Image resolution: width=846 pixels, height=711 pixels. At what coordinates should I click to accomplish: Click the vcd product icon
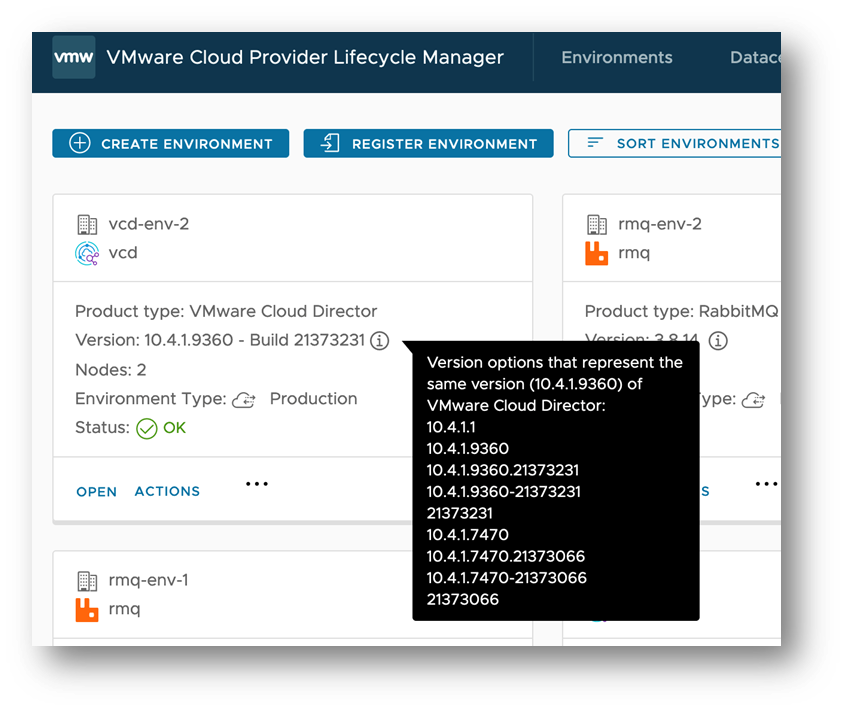(87, 253)
